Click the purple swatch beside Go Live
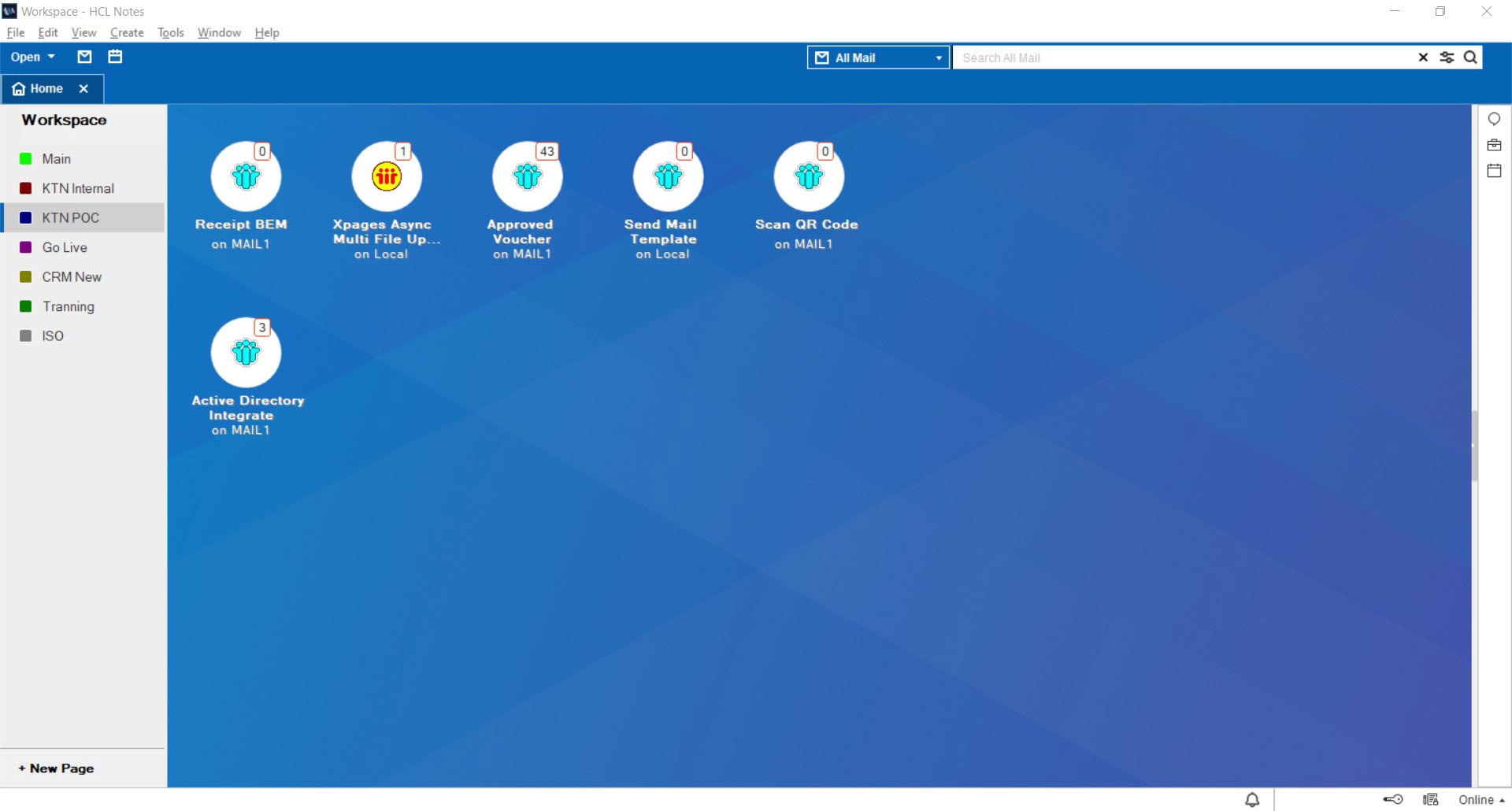 click(25, 247)
